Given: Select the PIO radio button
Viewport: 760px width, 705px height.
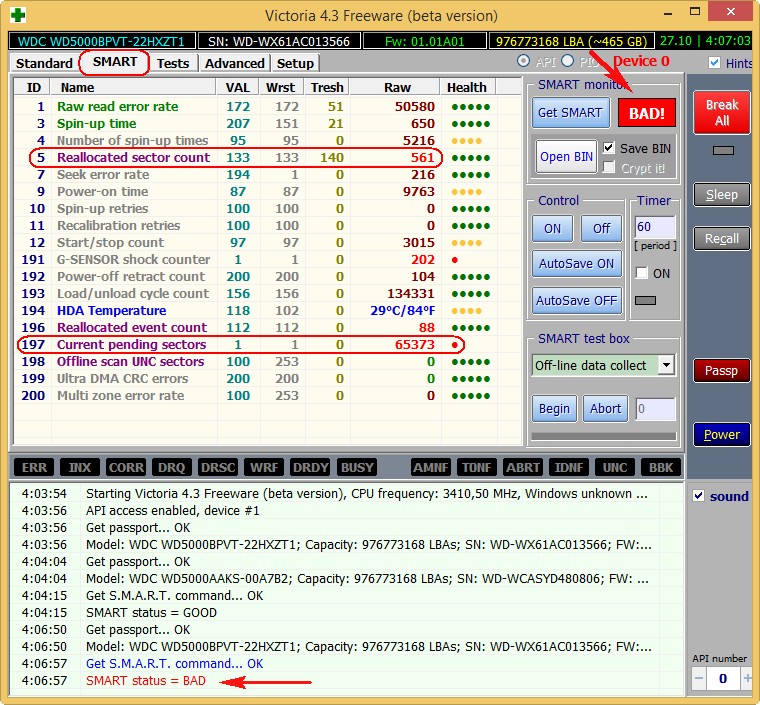Looking at the screenshot, I should pos(568,61).
